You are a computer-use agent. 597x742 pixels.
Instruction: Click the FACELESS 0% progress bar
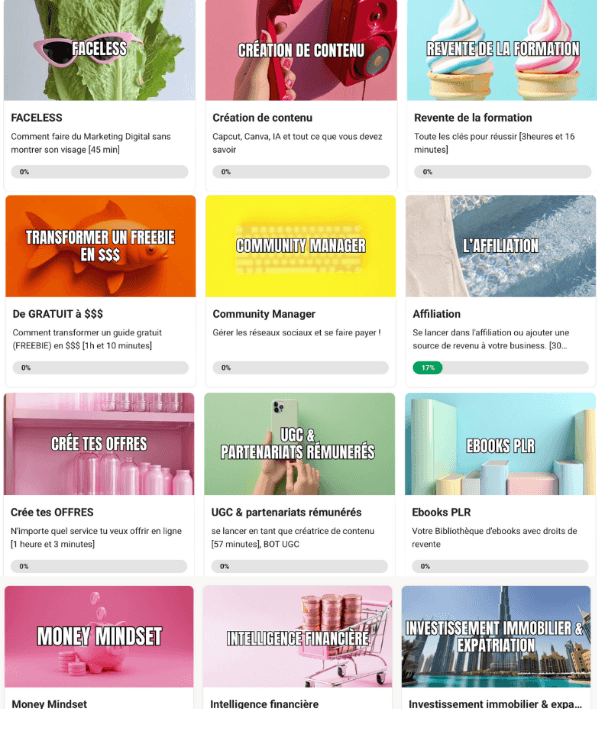[x=99, y=172]
